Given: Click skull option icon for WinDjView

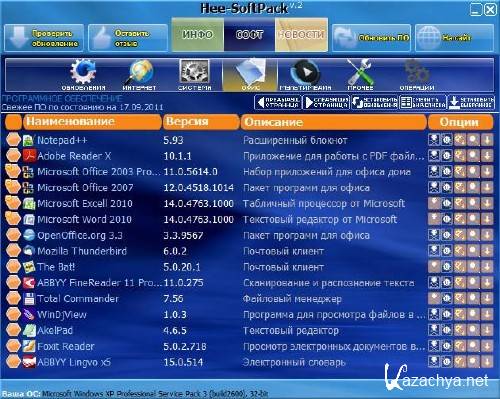Looking at the screenshot, I should (434, 314).
